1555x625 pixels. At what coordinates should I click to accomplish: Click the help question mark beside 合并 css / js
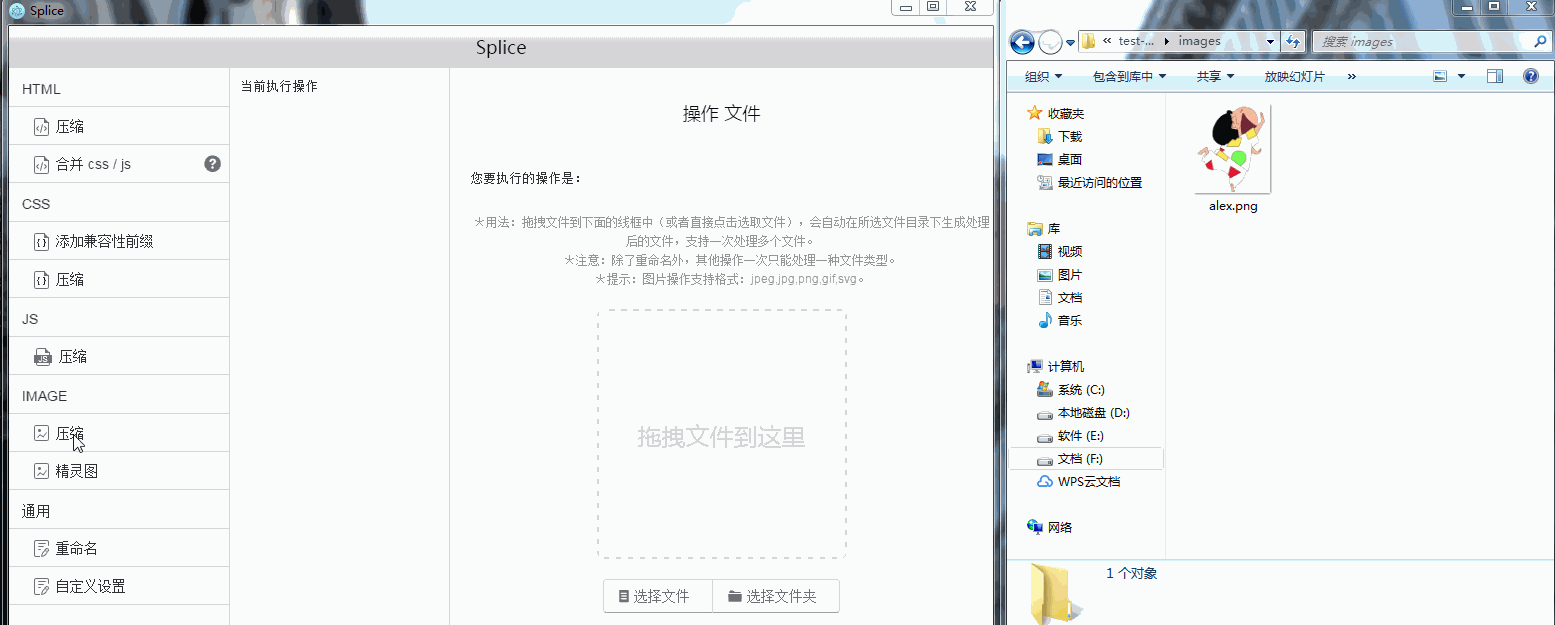212,163
